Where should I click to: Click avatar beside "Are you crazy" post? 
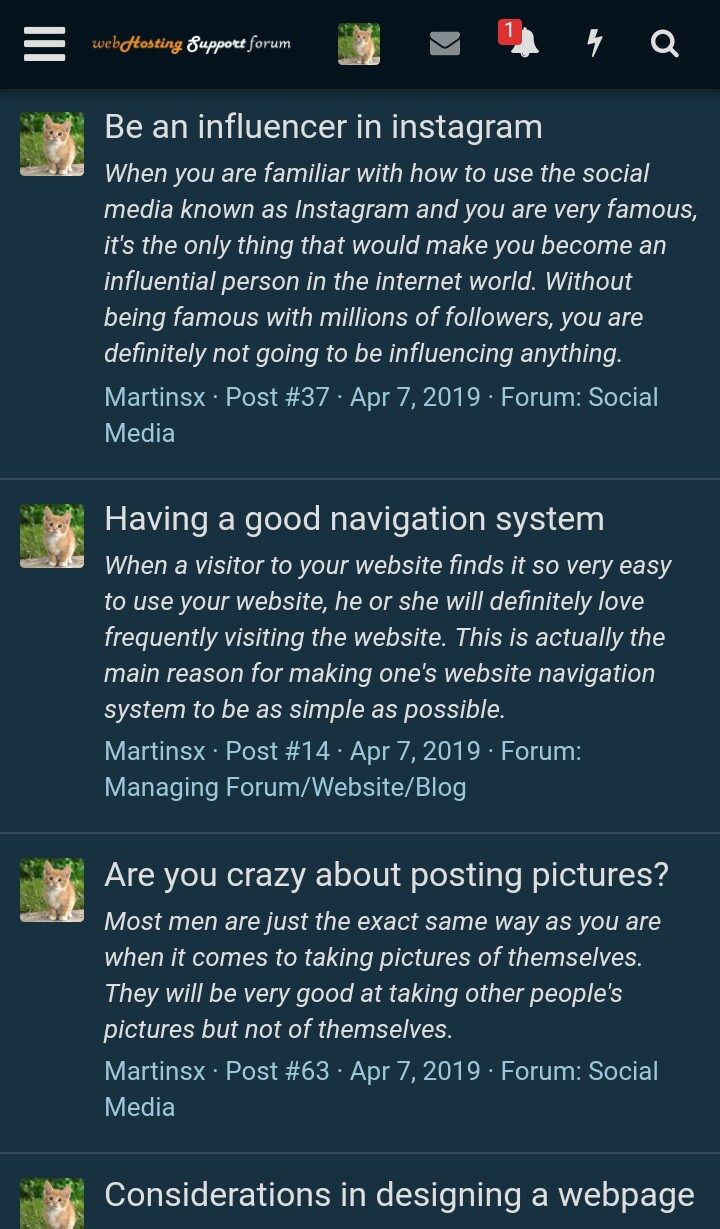pos(52,890)
